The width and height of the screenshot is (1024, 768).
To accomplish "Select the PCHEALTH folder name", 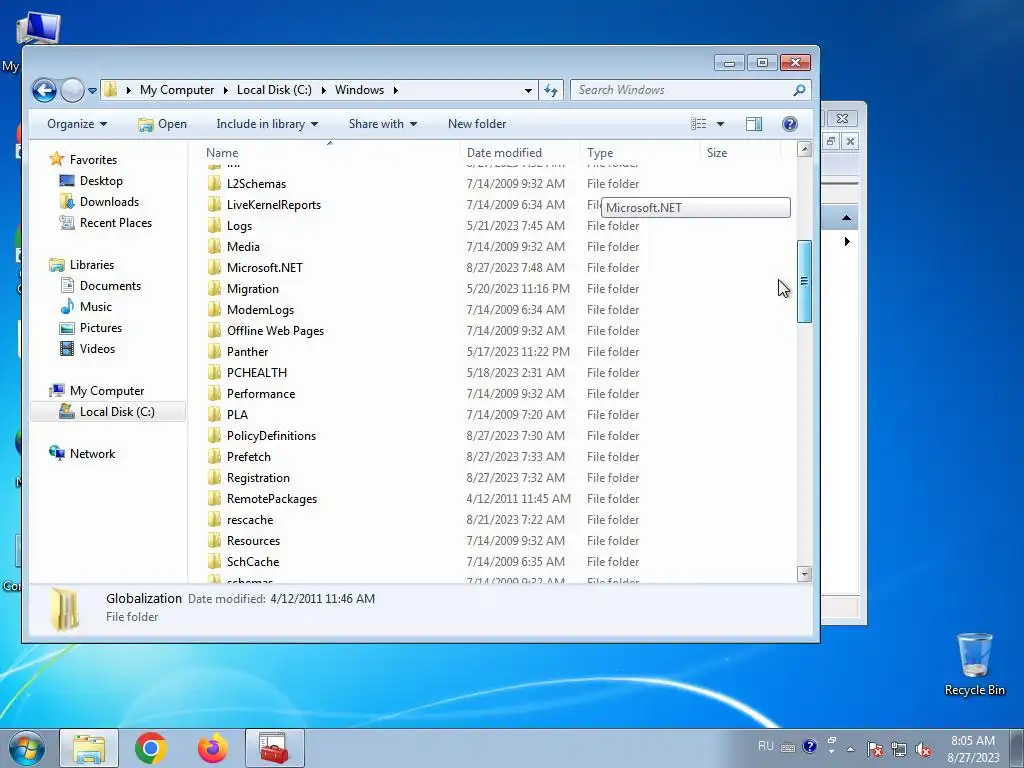I will [x=257, y=373].
